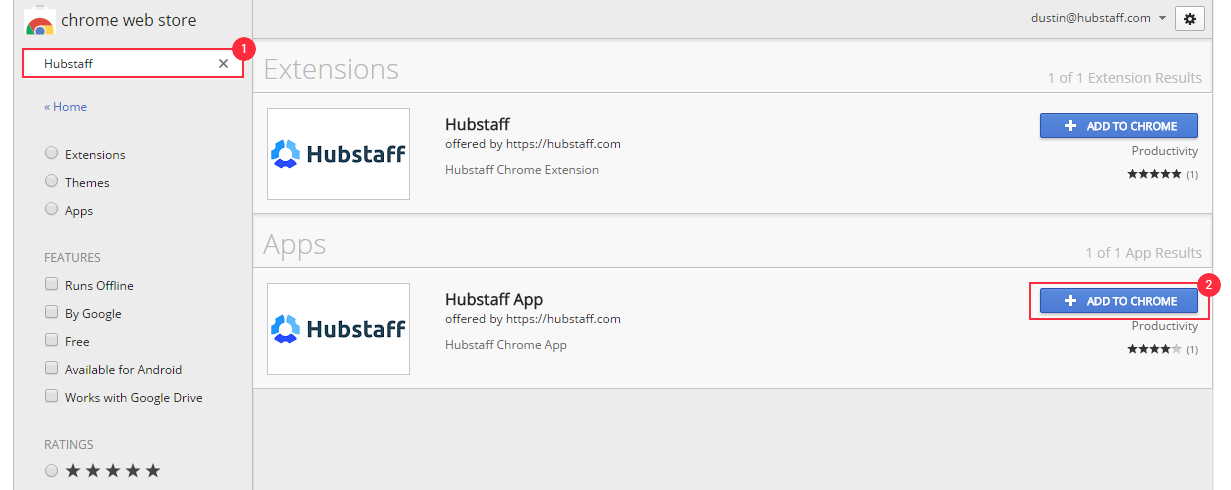This screenshot has height=490, width=1231.
Task: Click '1 of 1 Extension Results' text
Action: click(1125, 78)
